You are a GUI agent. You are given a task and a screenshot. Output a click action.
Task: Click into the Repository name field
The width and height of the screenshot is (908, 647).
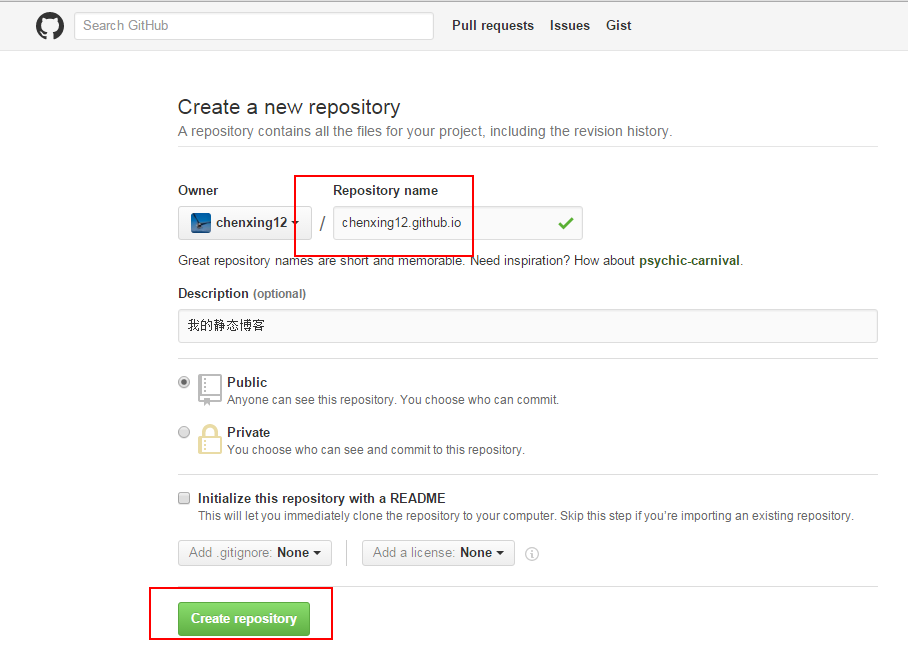tap(457, 223)
